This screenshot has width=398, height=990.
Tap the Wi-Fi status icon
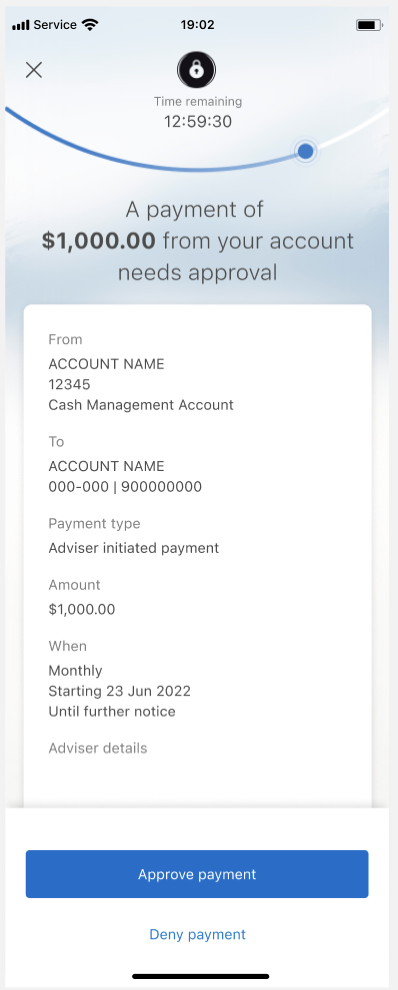(x=91, y=25)
